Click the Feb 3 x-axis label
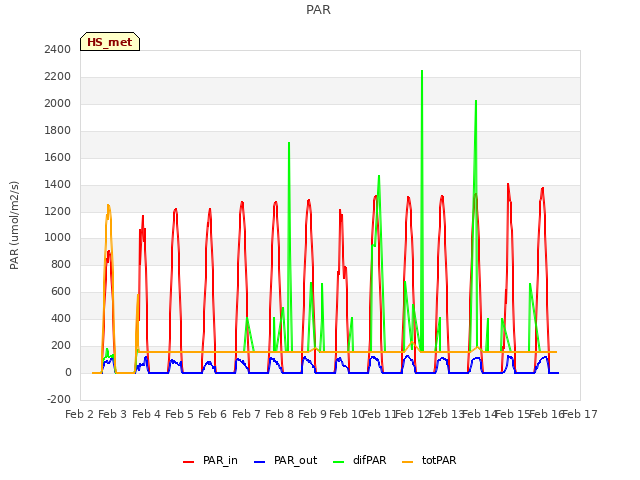Image resolution: width=640 pixels, height=480 pixels. [x=113, y=414]
